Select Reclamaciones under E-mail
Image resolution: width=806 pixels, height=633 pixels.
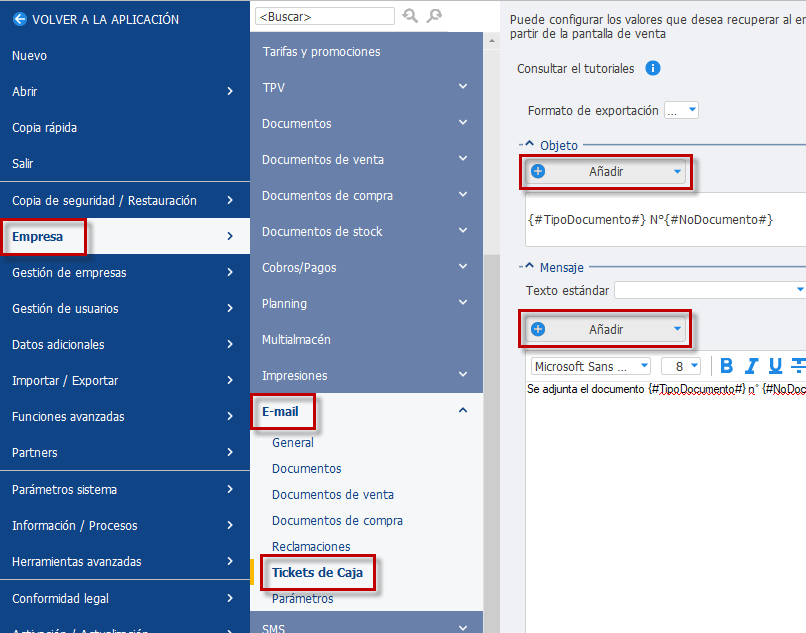coord(311,546)
